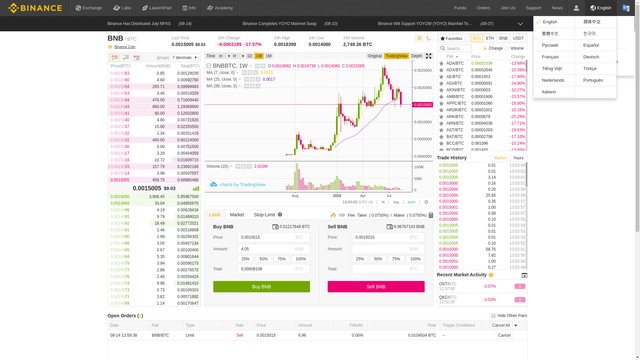Open the minutes interval dropdown

tap(224, 56)
